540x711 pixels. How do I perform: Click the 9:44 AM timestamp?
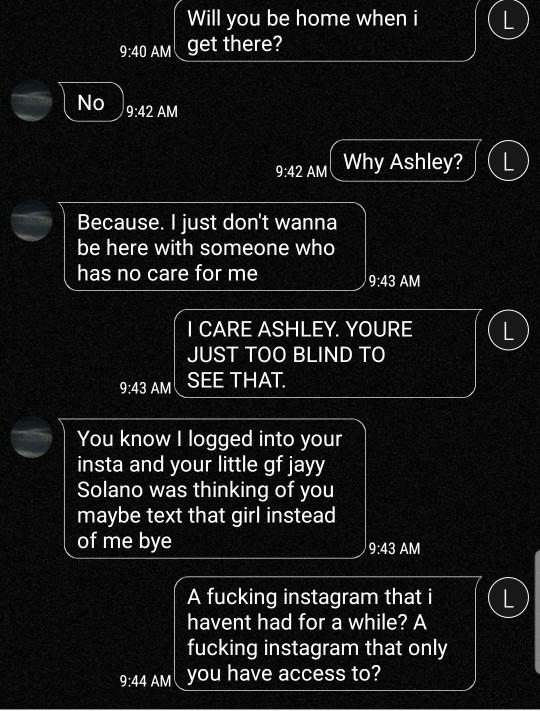145,680
